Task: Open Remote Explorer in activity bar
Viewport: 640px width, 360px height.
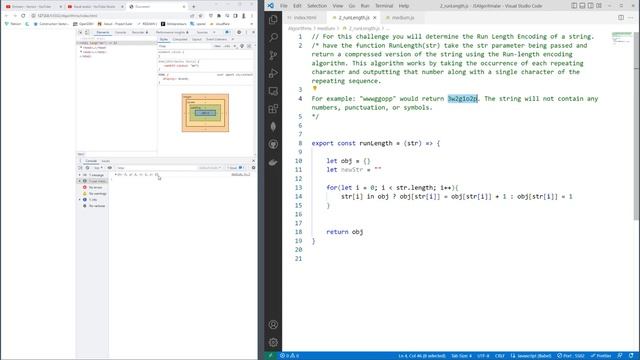Action: [x=273, y=91]
